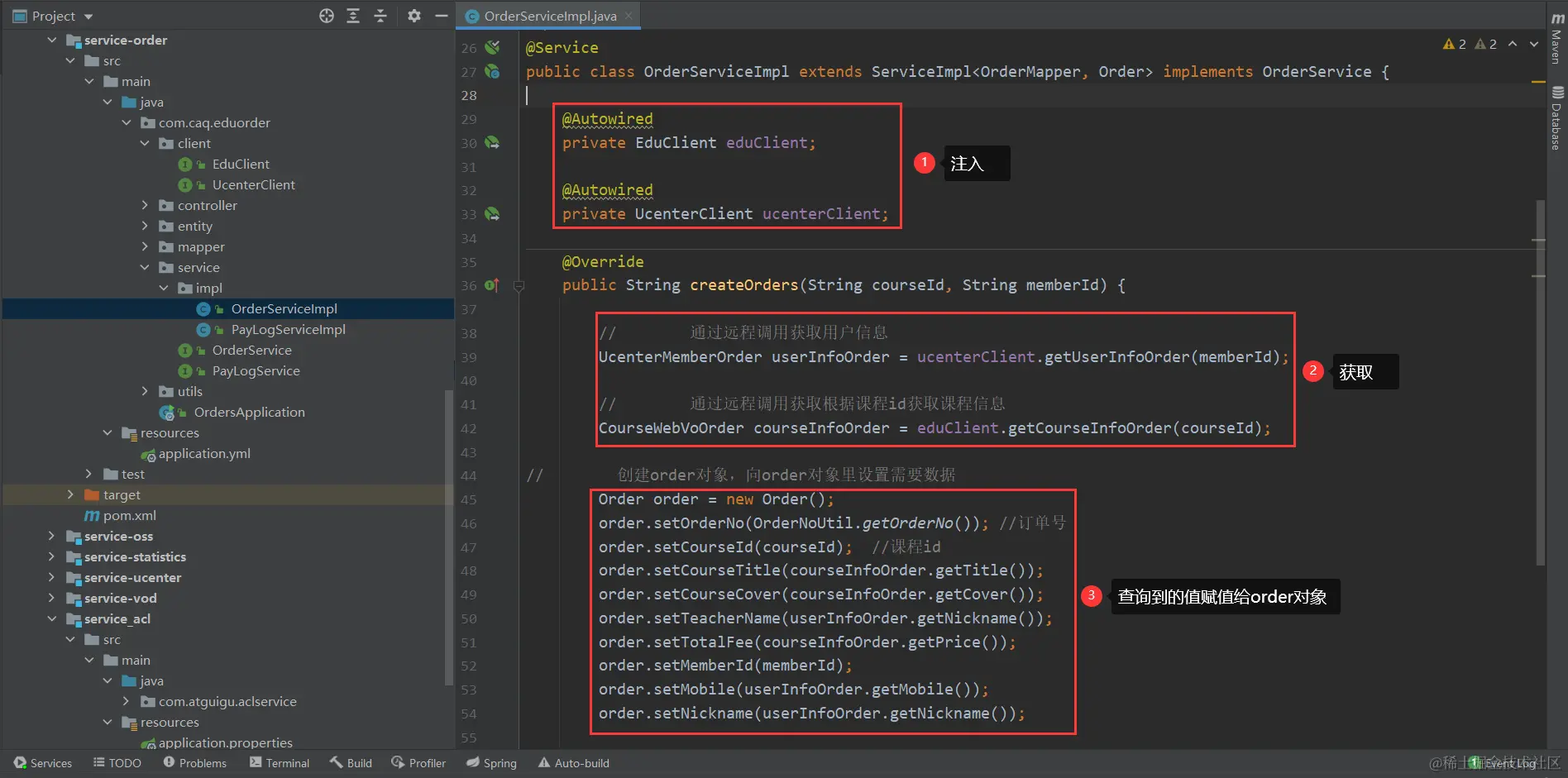Screen dimensions: 1568x778
Task: Click the Collapse All icon in Project panel
Action: click(x=380, y=16)
